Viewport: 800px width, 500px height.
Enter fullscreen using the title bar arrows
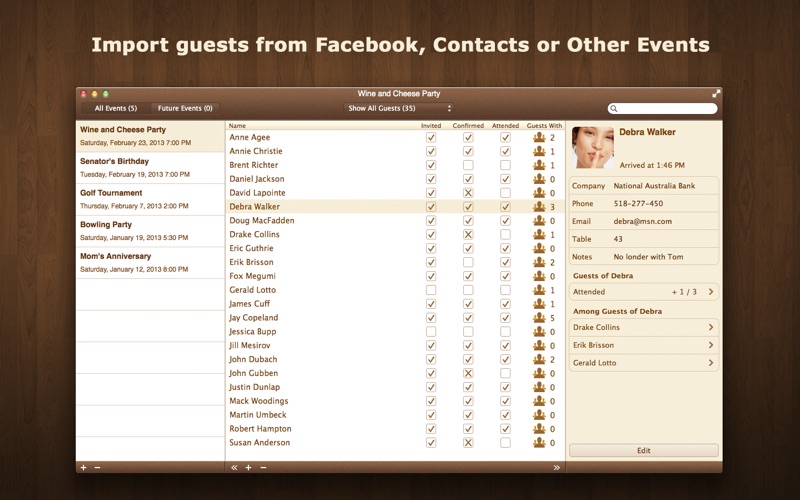(716, 93)
